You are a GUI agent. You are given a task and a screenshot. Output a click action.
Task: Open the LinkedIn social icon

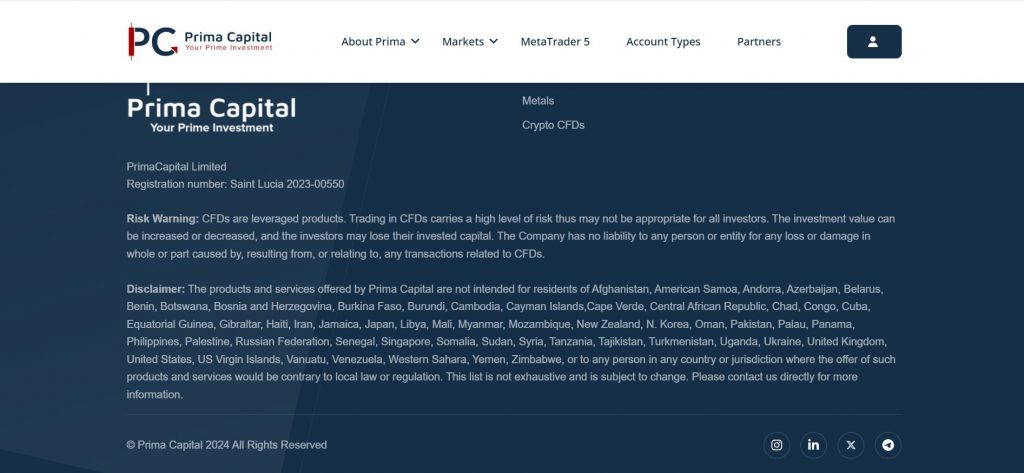coord(813,445)
